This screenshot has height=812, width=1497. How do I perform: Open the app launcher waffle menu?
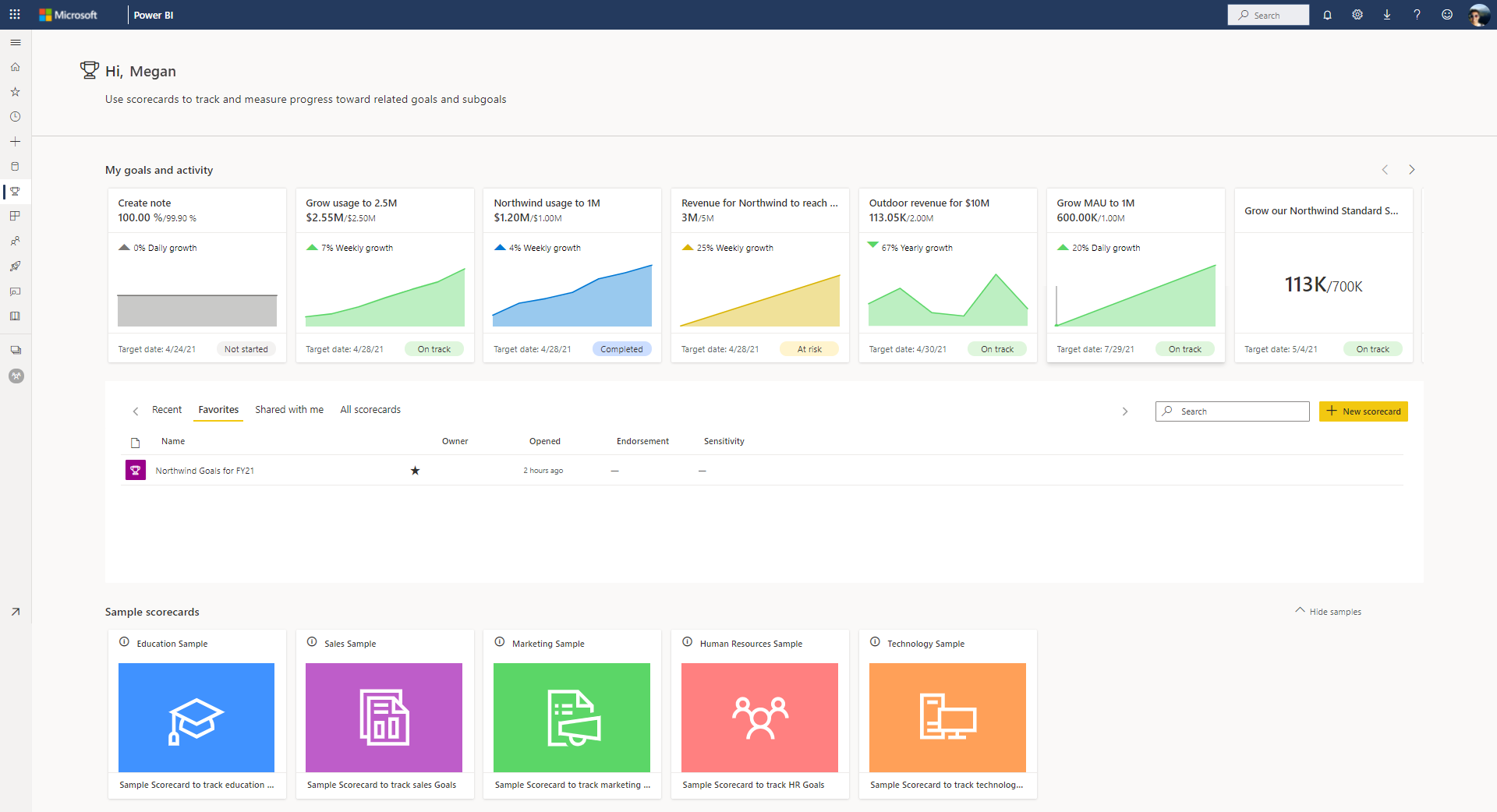pos(15,15)
